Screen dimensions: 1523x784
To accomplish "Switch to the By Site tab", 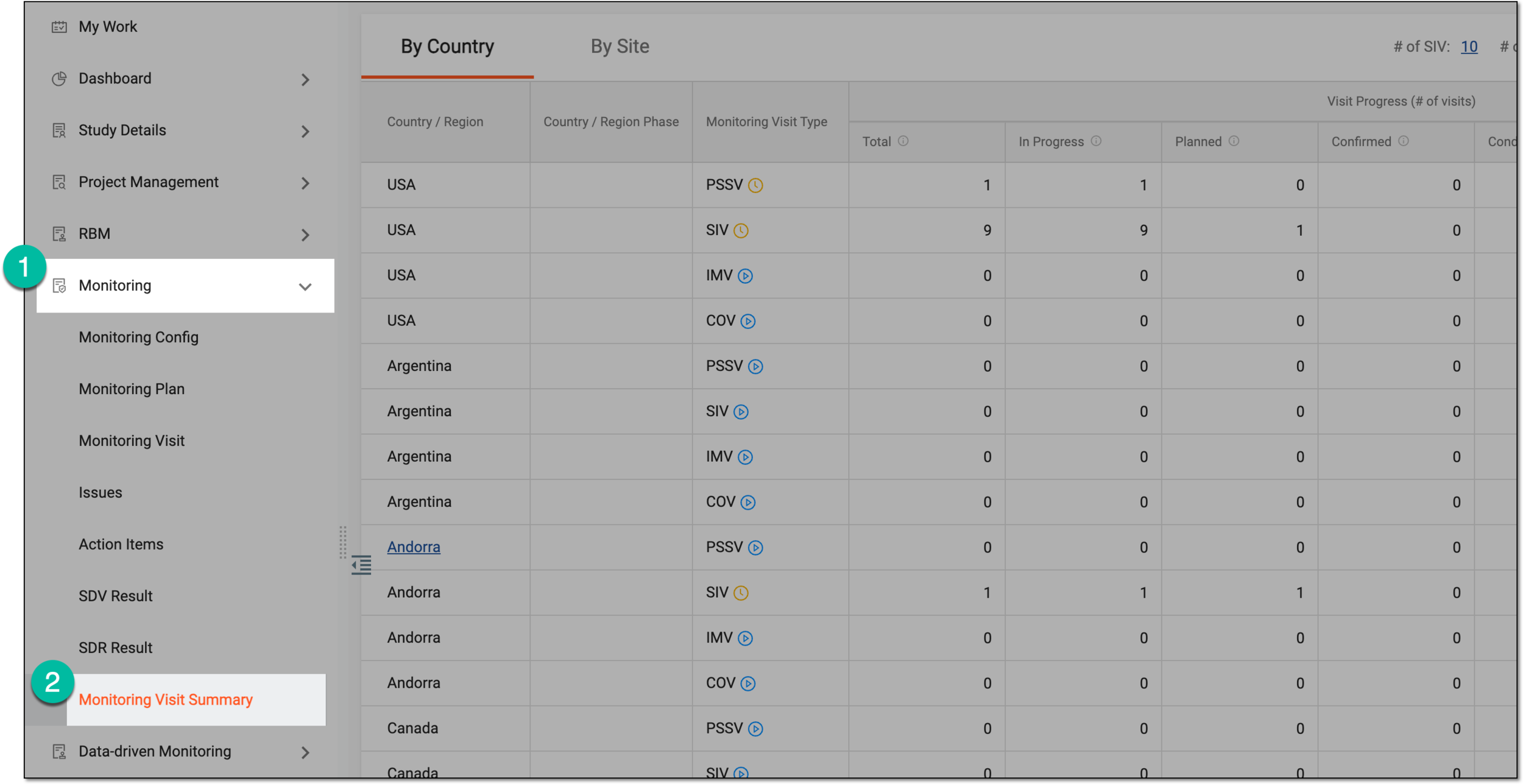I will 620,46.
